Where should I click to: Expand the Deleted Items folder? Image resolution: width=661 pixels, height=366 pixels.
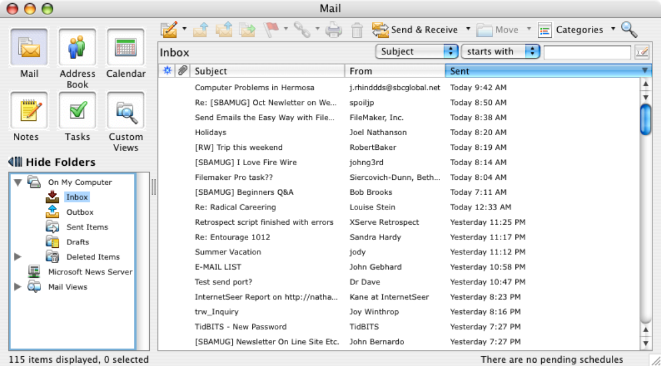tap(17, 256)
